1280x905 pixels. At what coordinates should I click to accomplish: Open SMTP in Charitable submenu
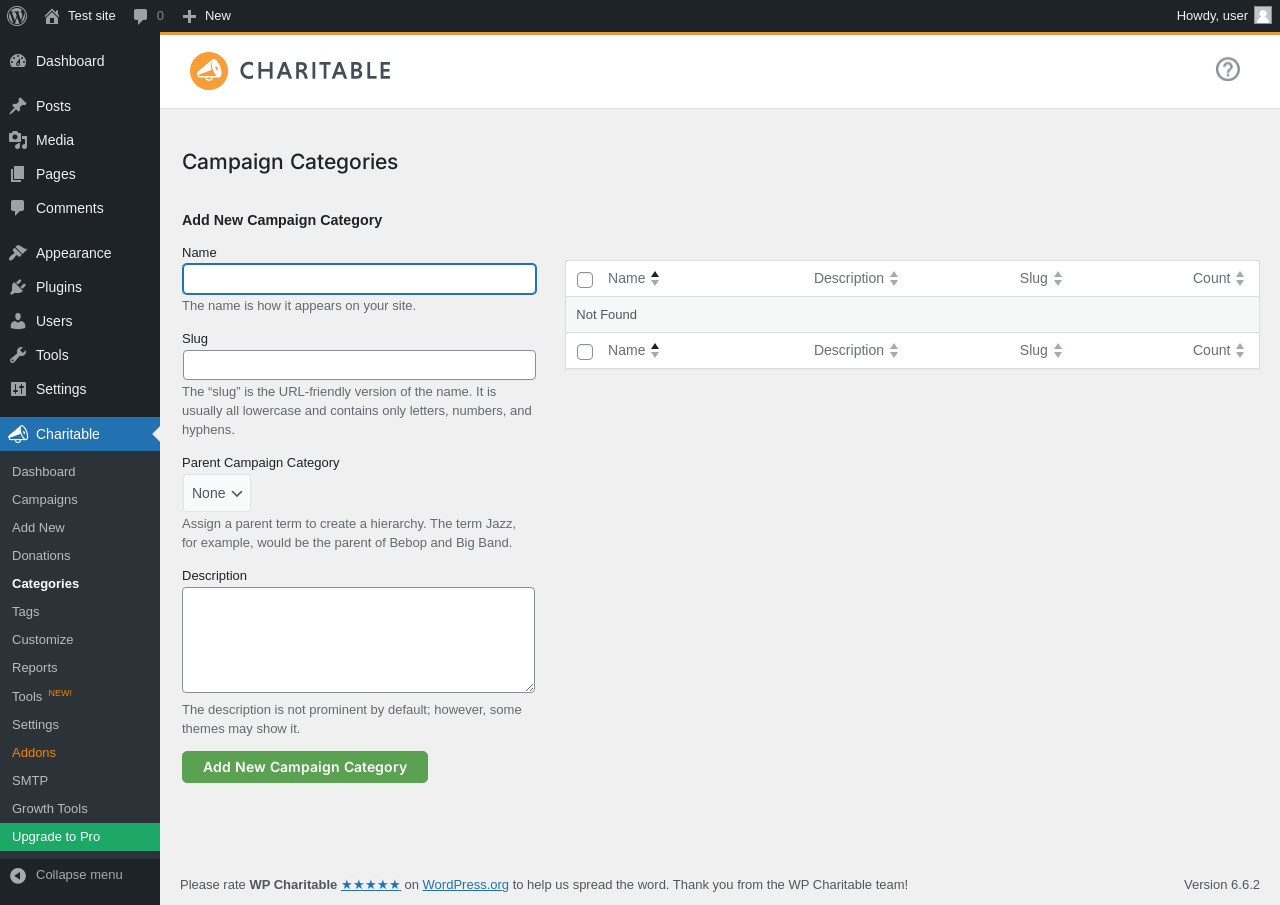pyautogui.click(x=30, y=780)
